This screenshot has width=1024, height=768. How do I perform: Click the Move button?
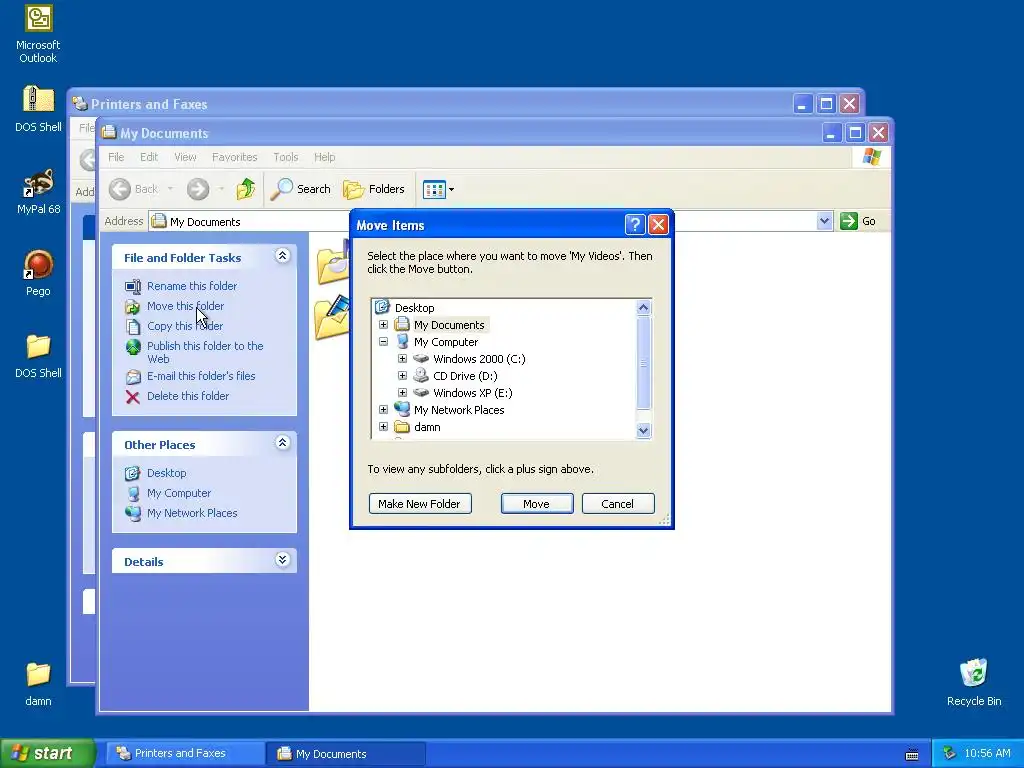pyautogui.click(x=537, y=504)
